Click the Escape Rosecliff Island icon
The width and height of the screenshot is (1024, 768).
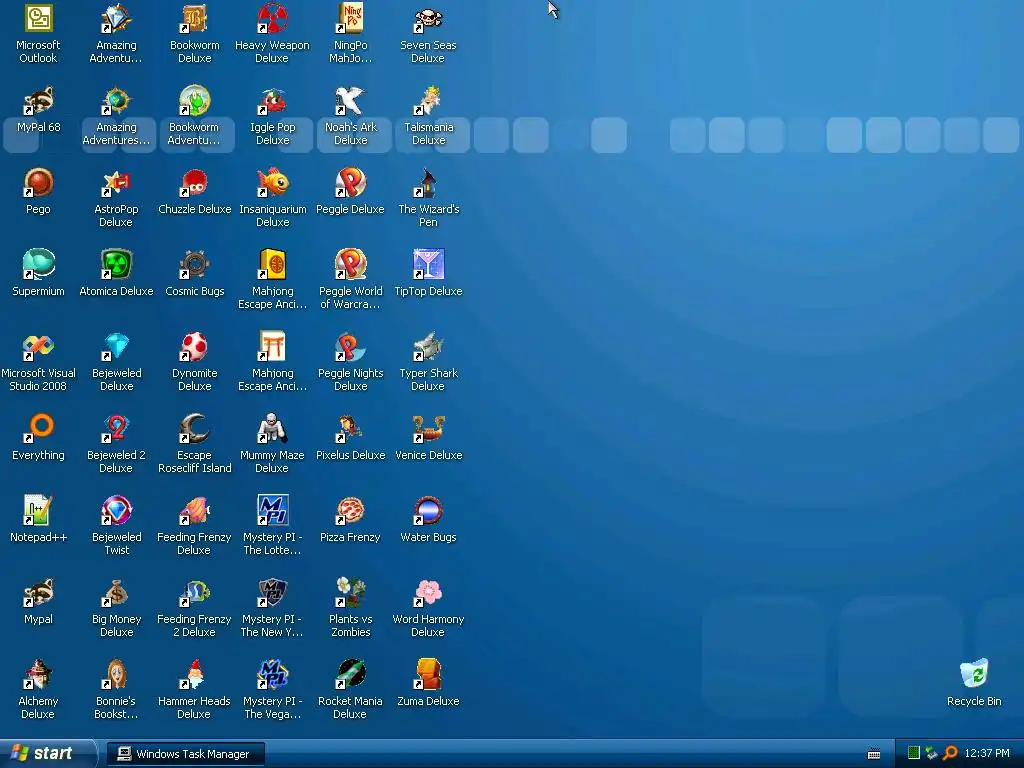pyautogui.click(x=195, y=429)
